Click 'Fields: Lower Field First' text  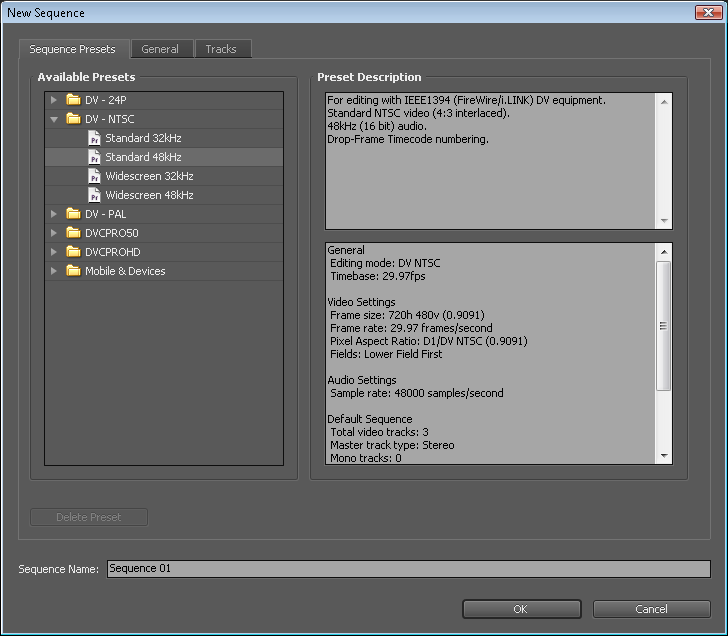tap(386, 354)
